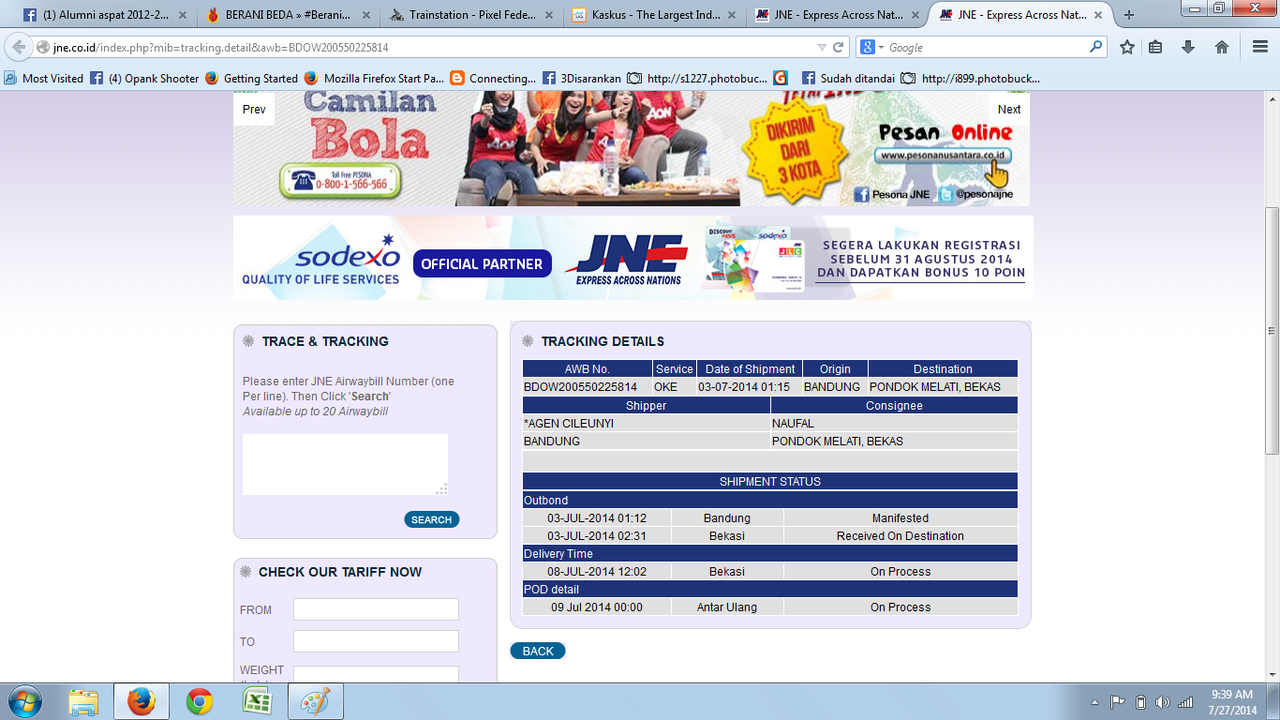Image resolution: width=1280 pixels, height=720 pixels.
Task: Click the network signal tray icon
Action: [x=1185, y=702]
